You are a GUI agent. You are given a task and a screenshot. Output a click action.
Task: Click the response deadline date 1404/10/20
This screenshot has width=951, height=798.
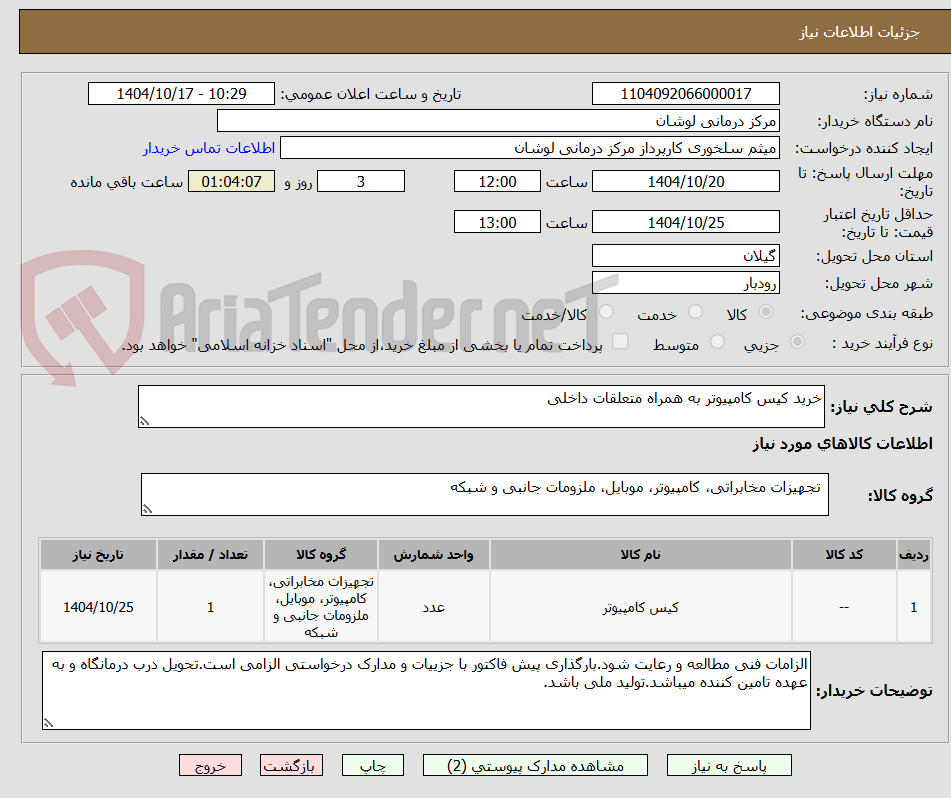(685, 181)
